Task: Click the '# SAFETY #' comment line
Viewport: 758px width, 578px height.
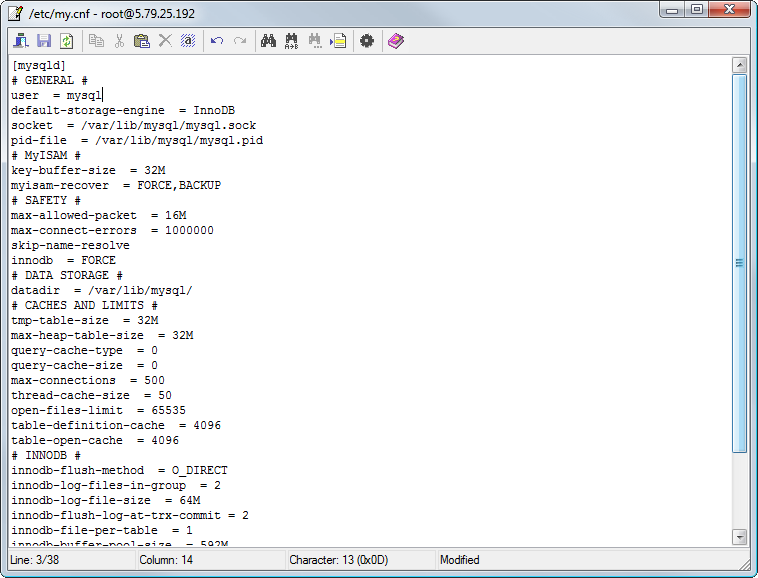Action: 46,200
